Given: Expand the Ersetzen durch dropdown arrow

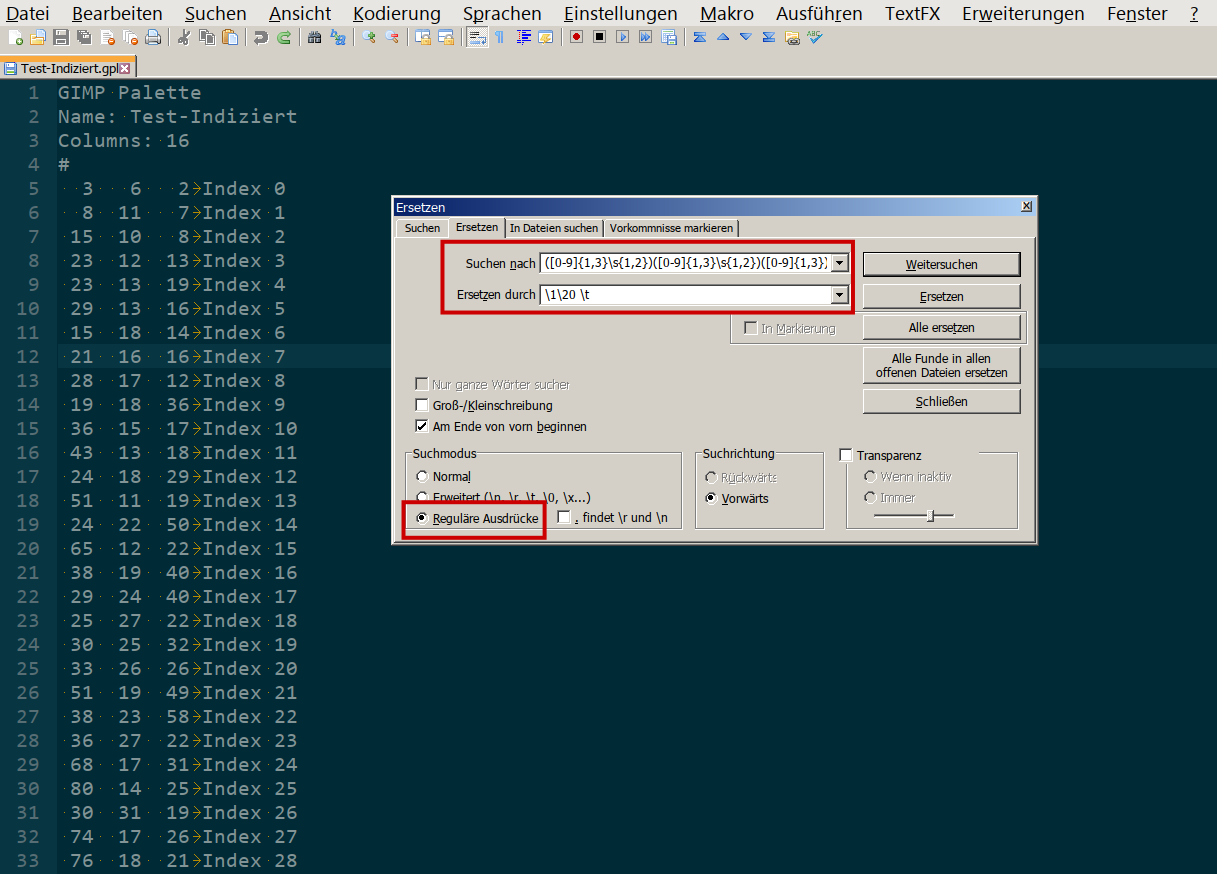Looking at the screenshot, I should pyautogui.click(x=839, y=295).
